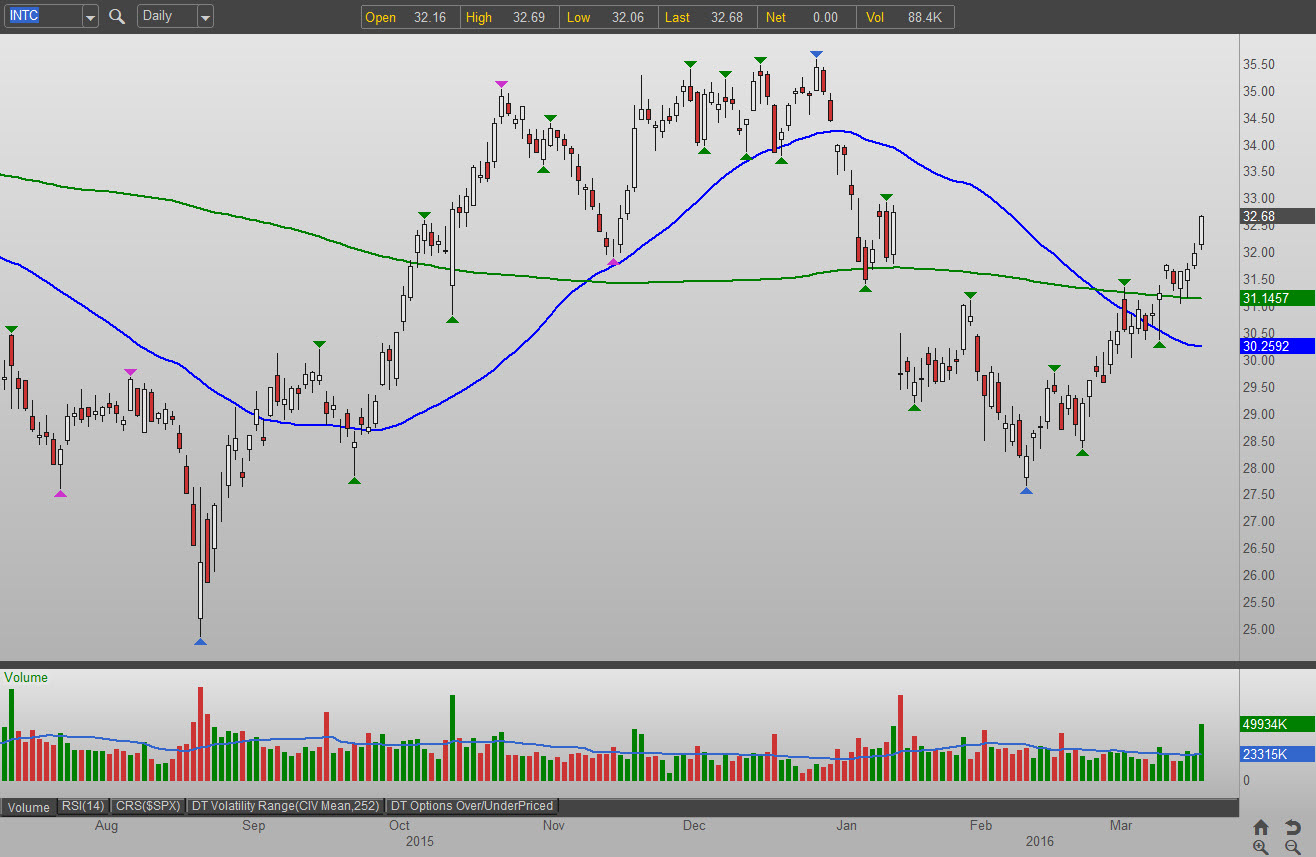Zoom in on the chart
Image resolution: width=1316 pixels, height=857 pixels.
[1260, 847]
